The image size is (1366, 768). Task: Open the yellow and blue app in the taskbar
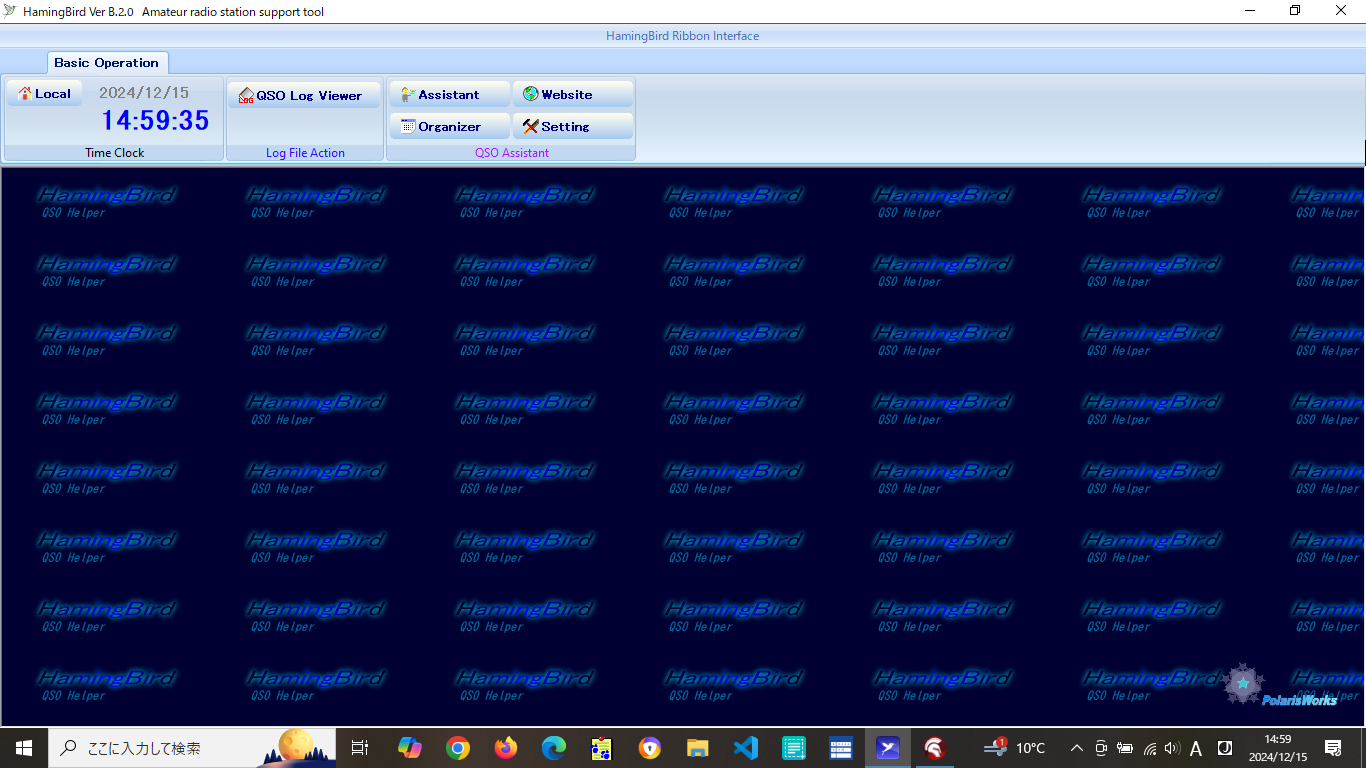[602, 748]
